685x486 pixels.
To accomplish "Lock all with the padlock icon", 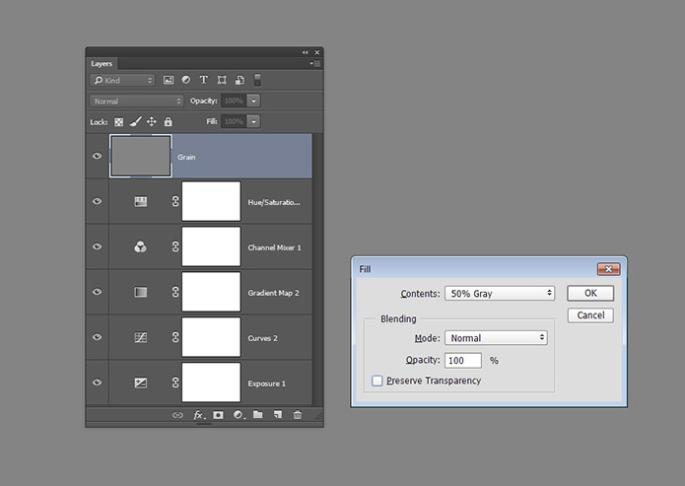I will (x=168, y=122).
